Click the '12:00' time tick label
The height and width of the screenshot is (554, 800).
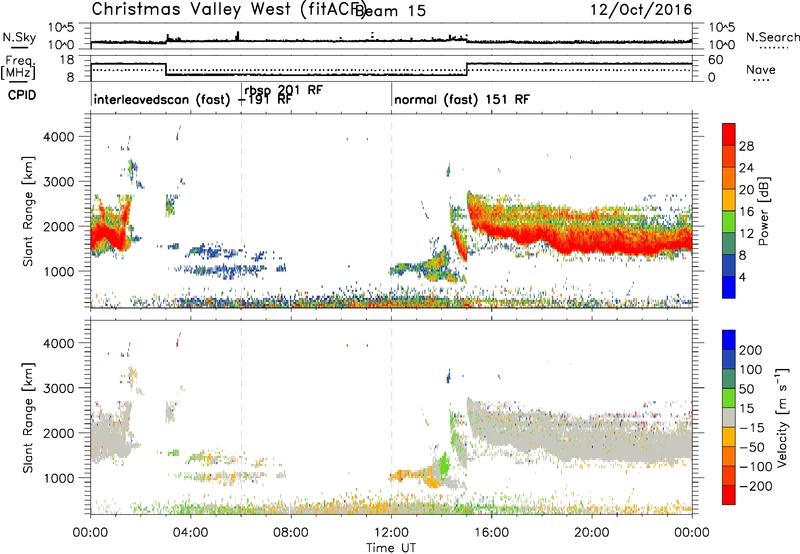point(391,533)
